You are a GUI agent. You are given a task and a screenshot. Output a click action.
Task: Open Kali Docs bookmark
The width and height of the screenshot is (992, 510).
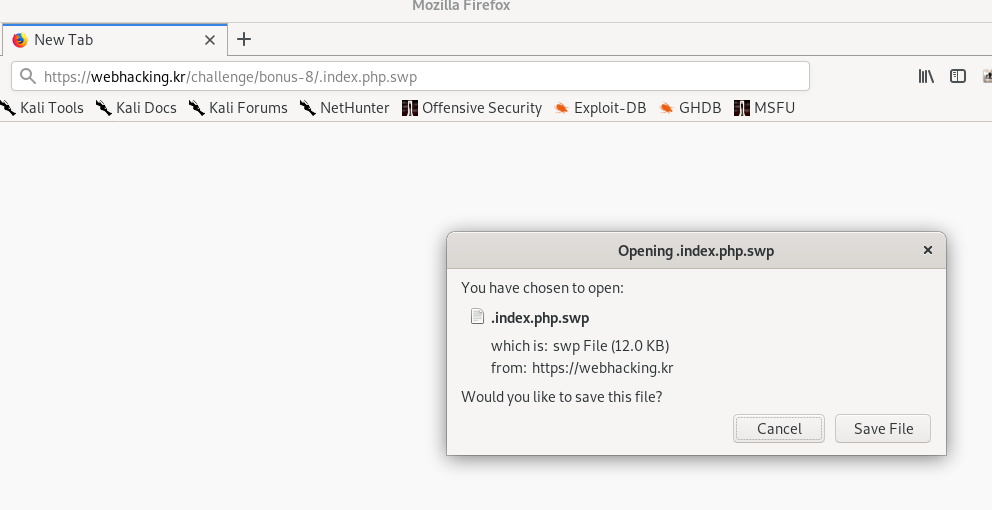(136, 108)
